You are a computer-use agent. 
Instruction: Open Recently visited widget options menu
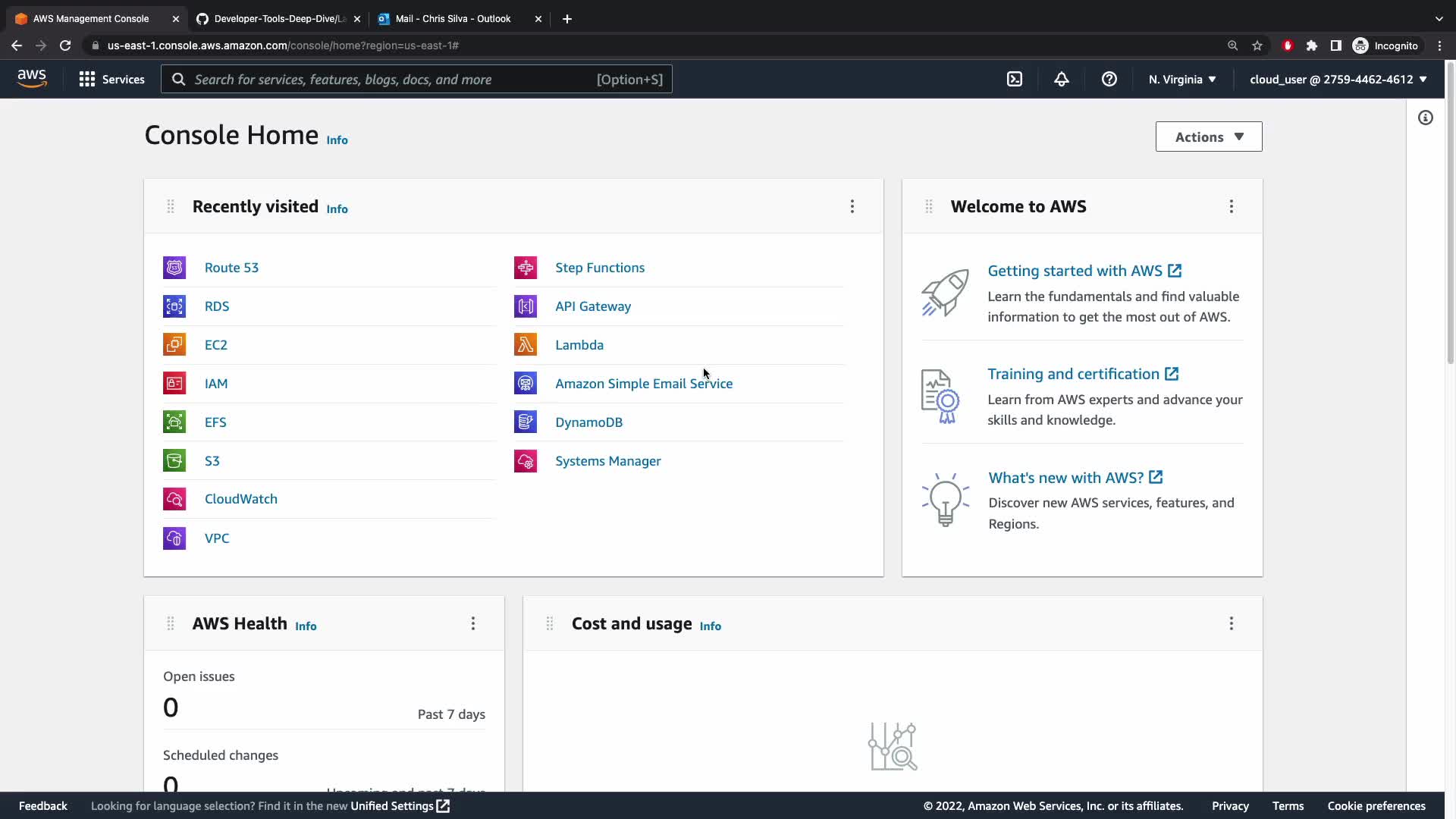coord(852,207)
